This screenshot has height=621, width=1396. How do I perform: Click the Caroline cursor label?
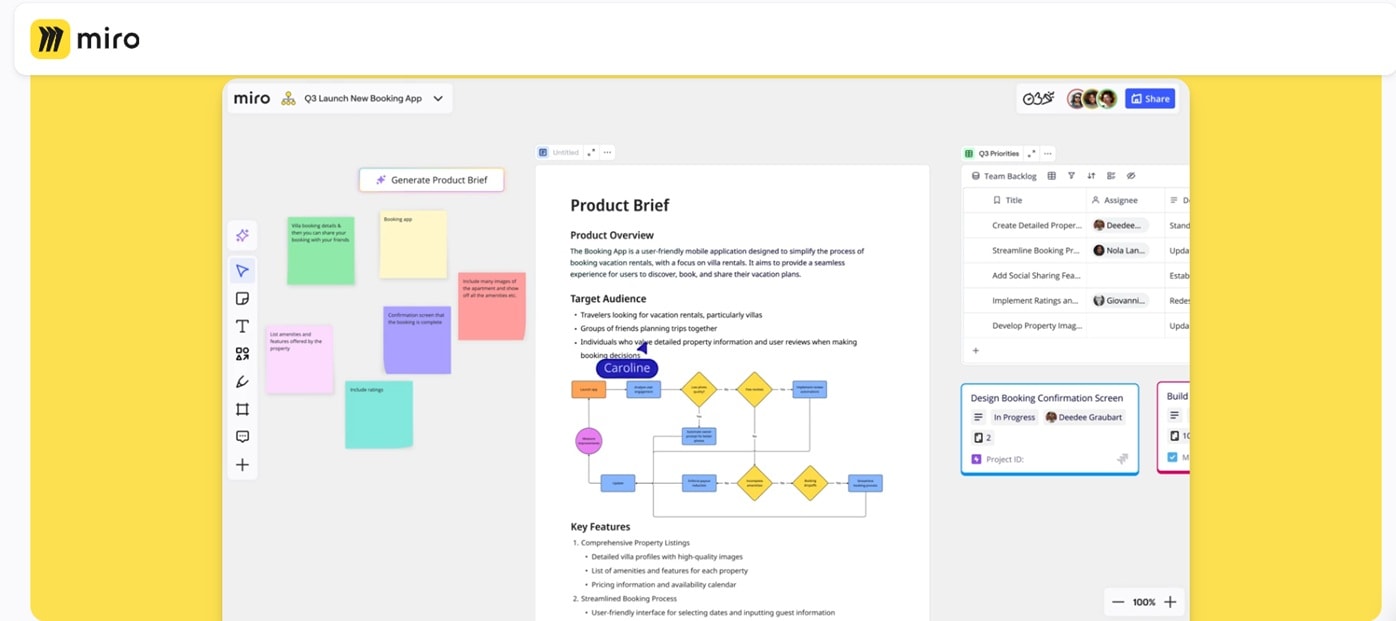coord(627,368)
